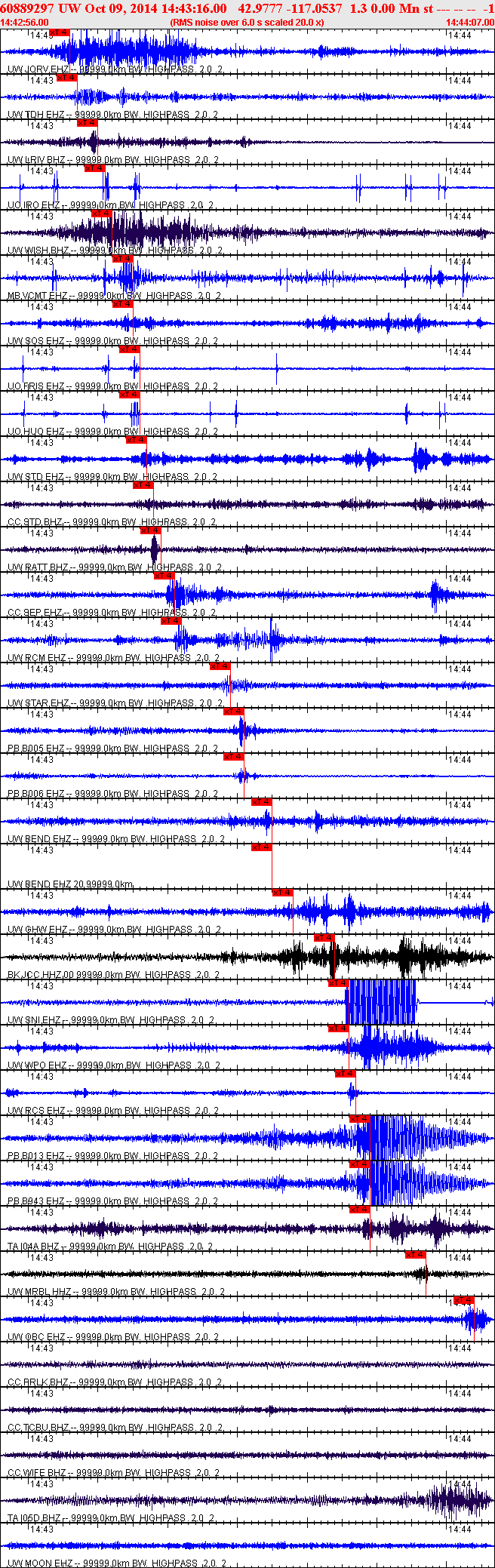
Task: Select the TA I04A BHZ station label
Action: tap(111, 1247)
